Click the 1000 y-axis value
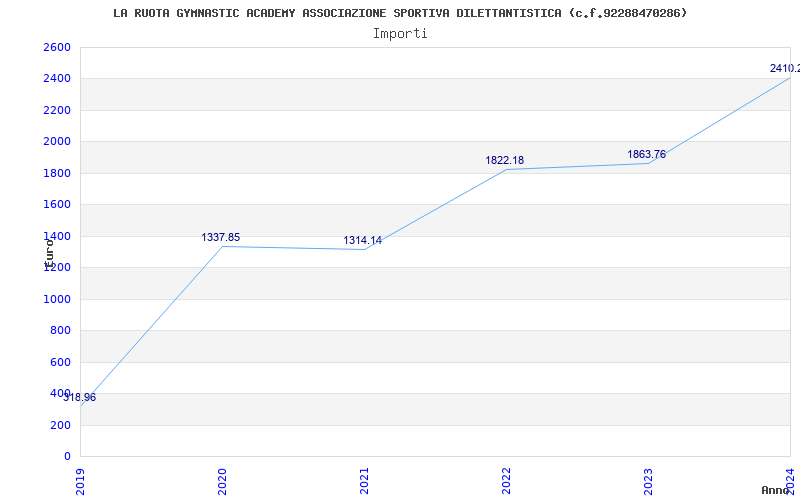The image size is (800, 500). click(x=57, y=299)
